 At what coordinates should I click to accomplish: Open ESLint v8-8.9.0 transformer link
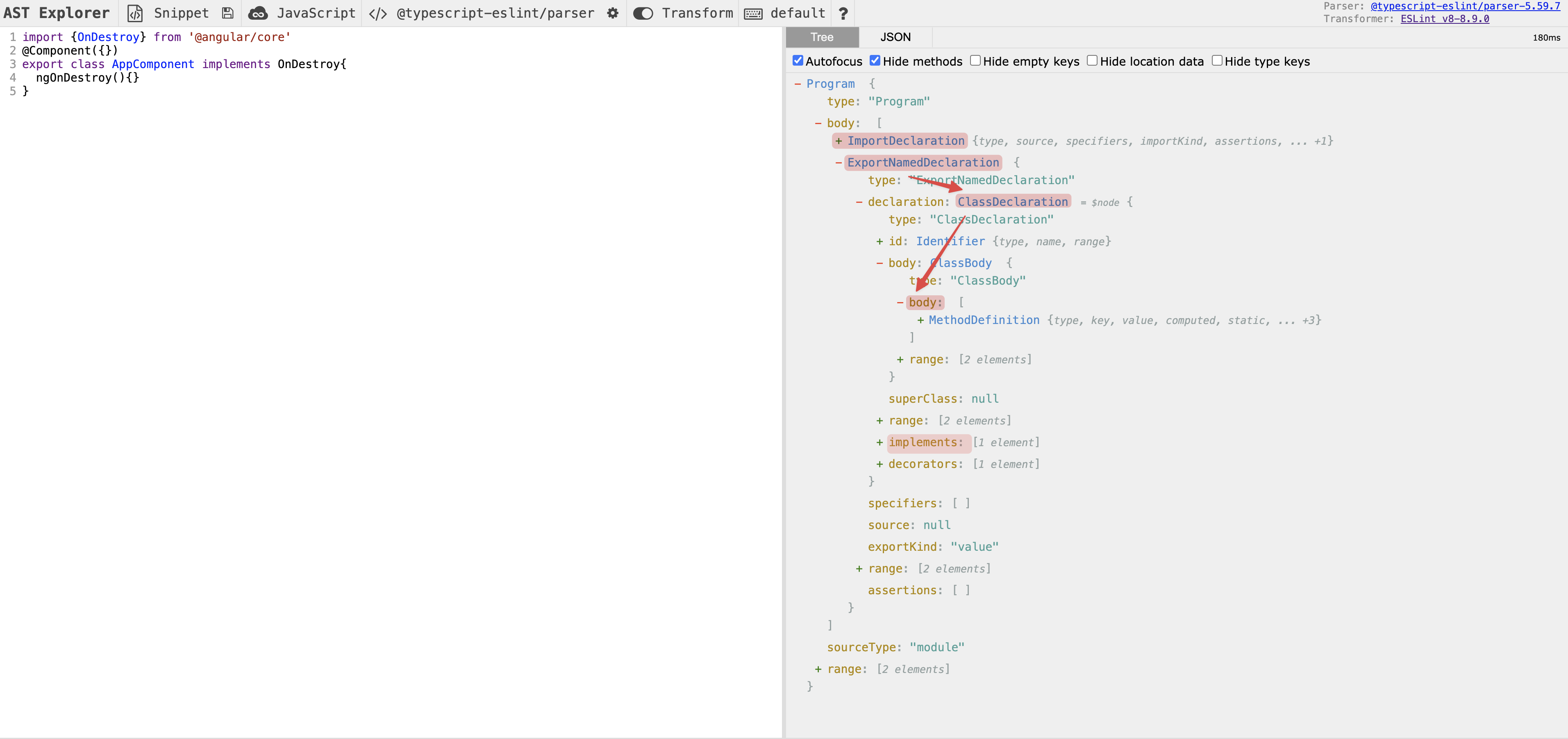[1444, 19]
